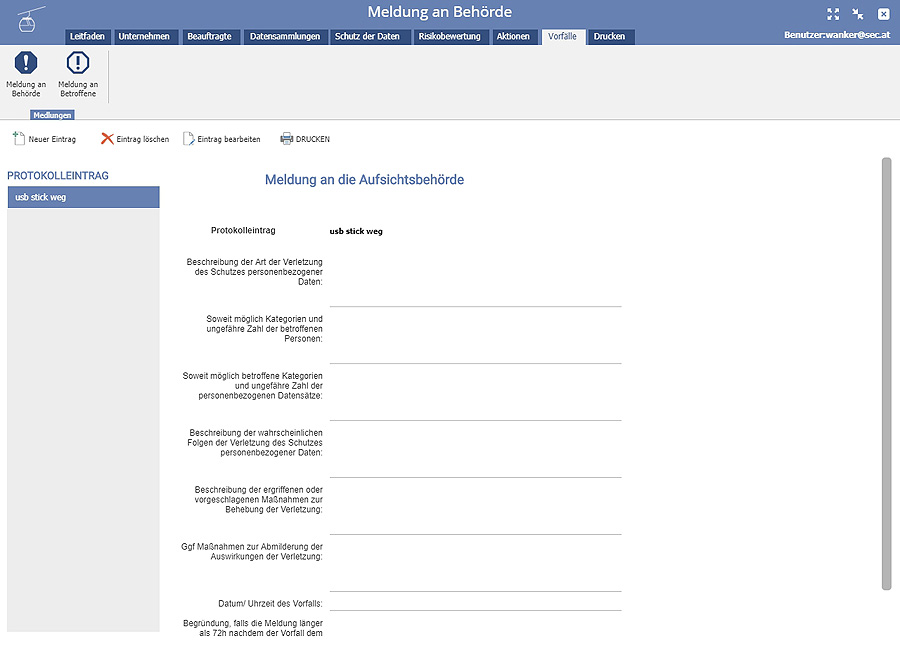
Task: Open the Meldung an Betroffene icon
Action: (78, 63)
